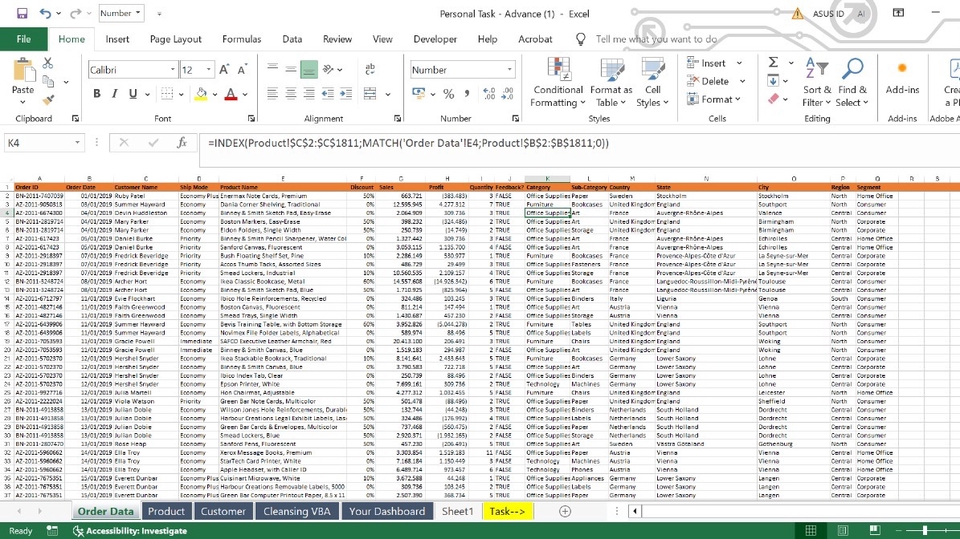
Task: Switch to the Developer ribbon tab
Action: tap(435, 39)
